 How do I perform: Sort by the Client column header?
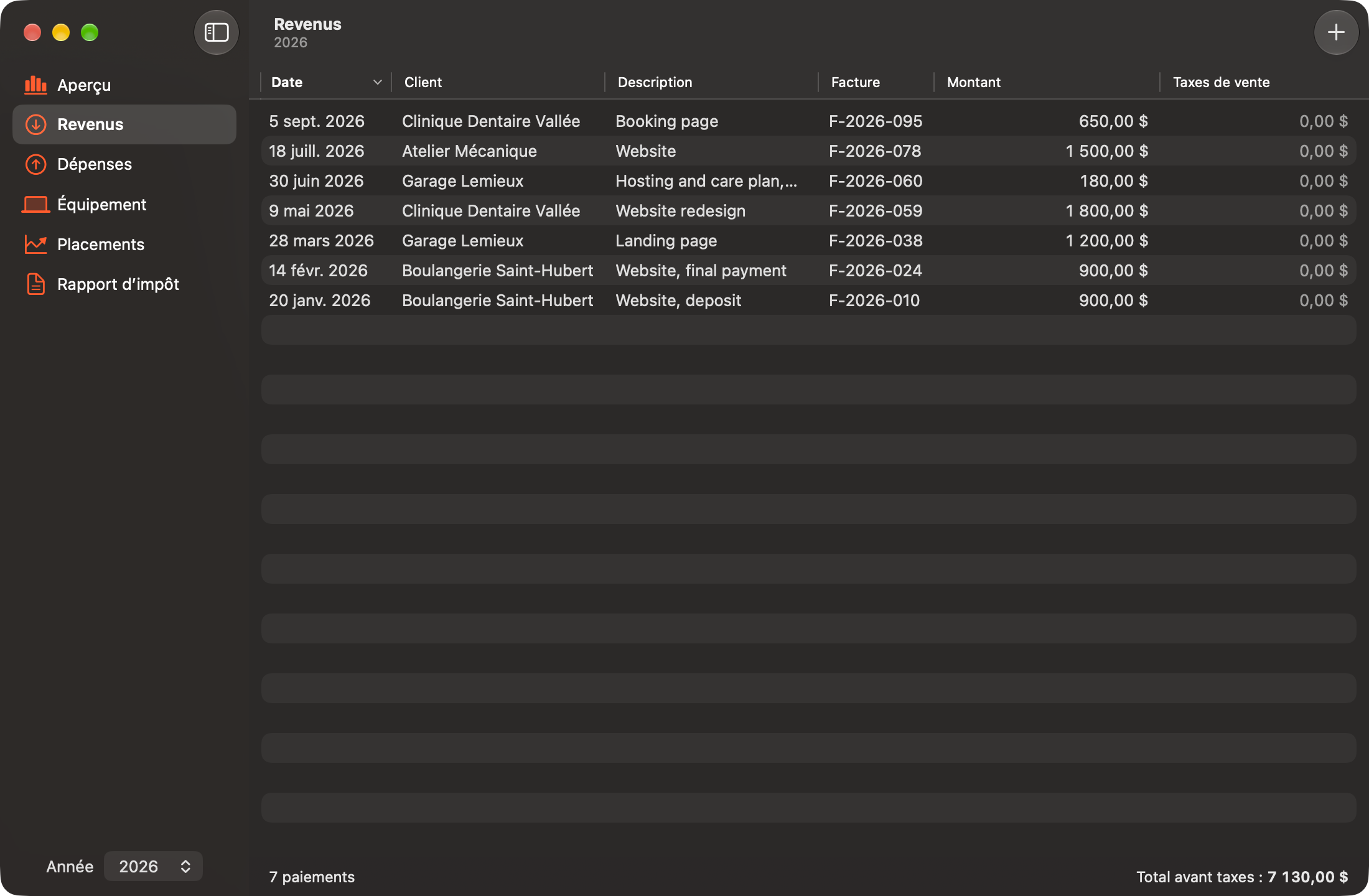tap(498, 82)
